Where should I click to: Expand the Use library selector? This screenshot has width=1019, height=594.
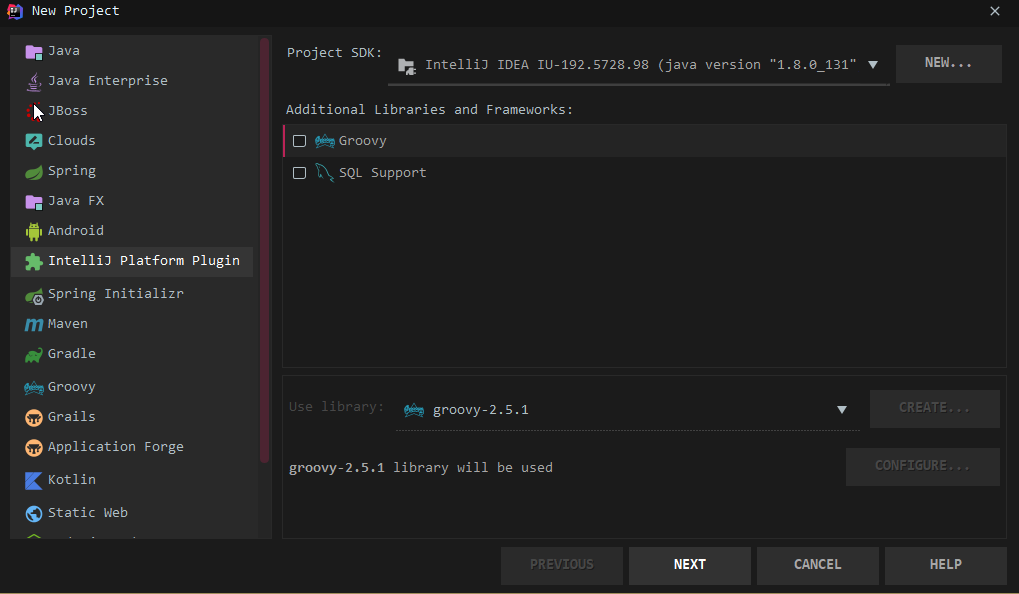[842, 408]
